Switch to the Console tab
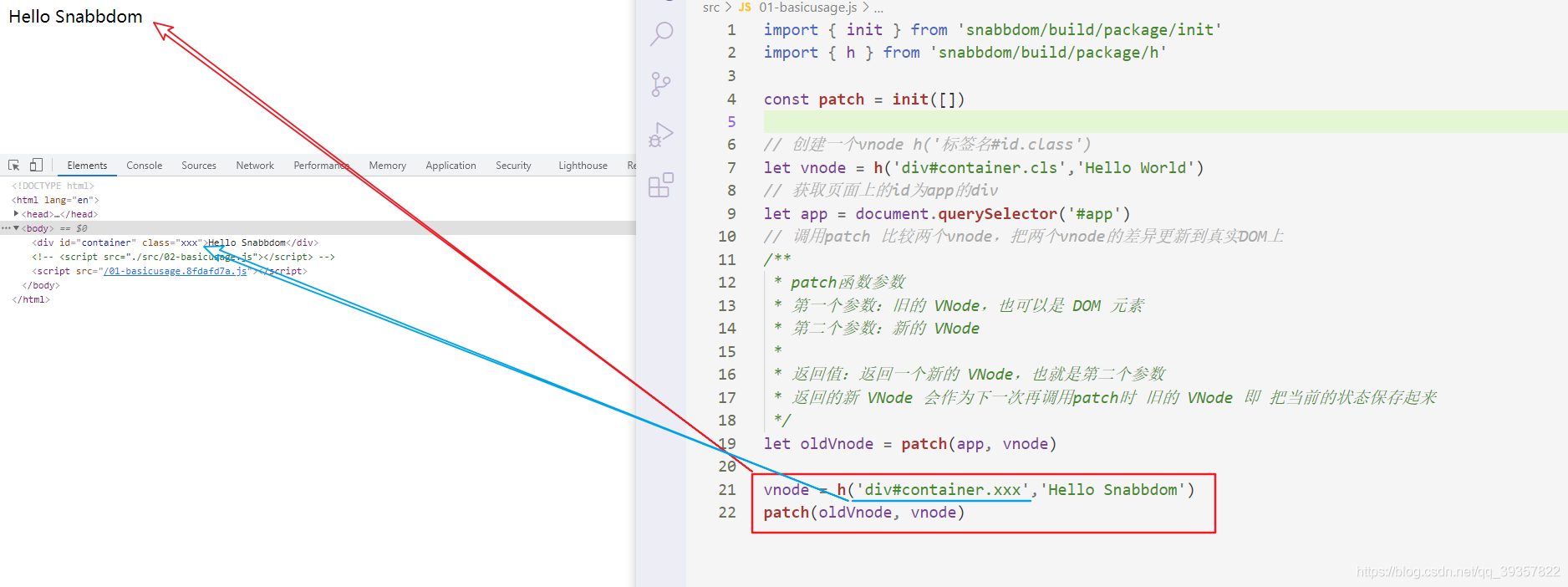 tap(145, 166)
